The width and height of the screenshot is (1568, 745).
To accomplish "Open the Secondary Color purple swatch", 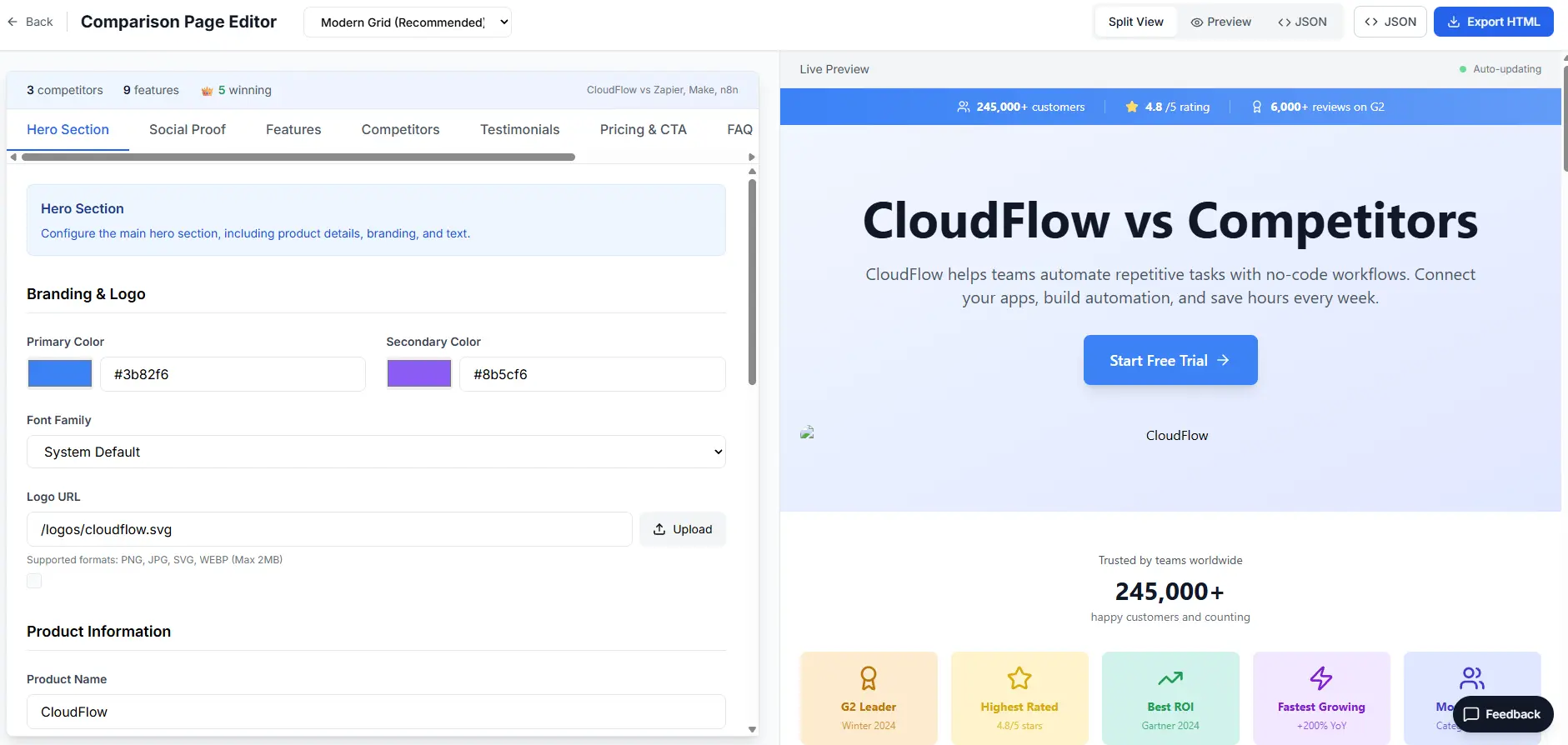I will click(x=419, y=373).
